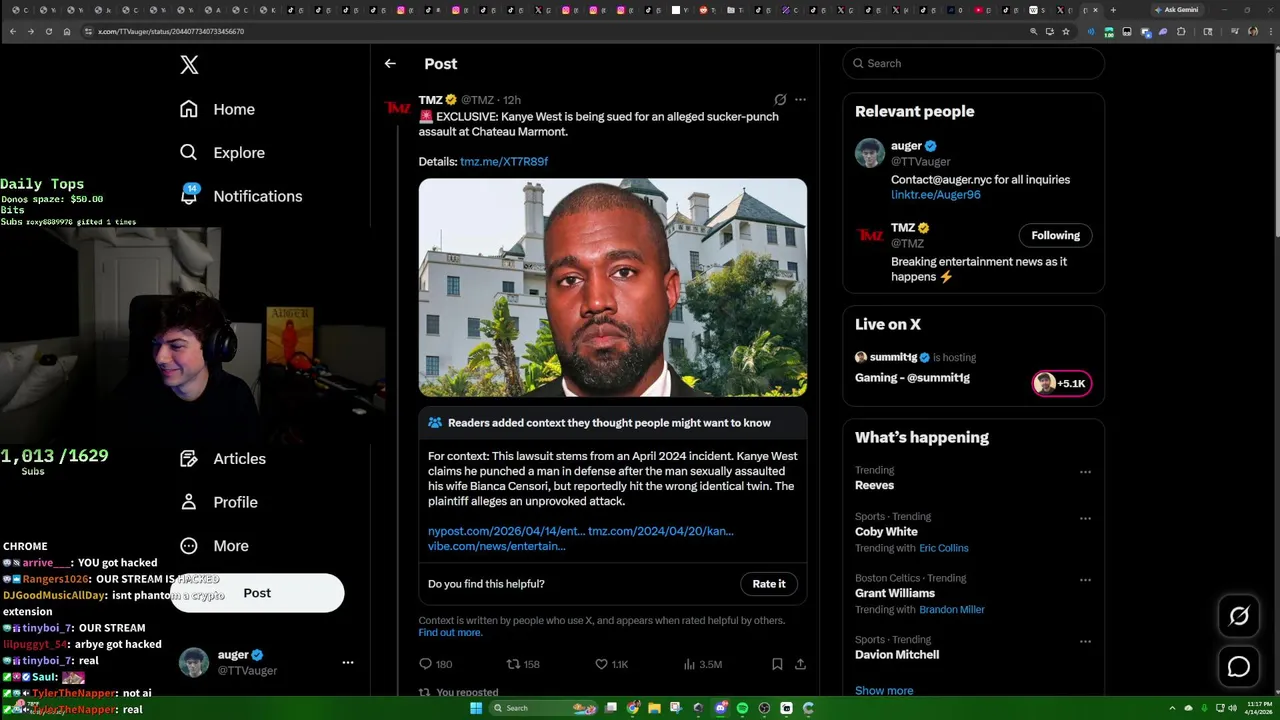Click the white Post button in the sidebar

tap(257, 593)
